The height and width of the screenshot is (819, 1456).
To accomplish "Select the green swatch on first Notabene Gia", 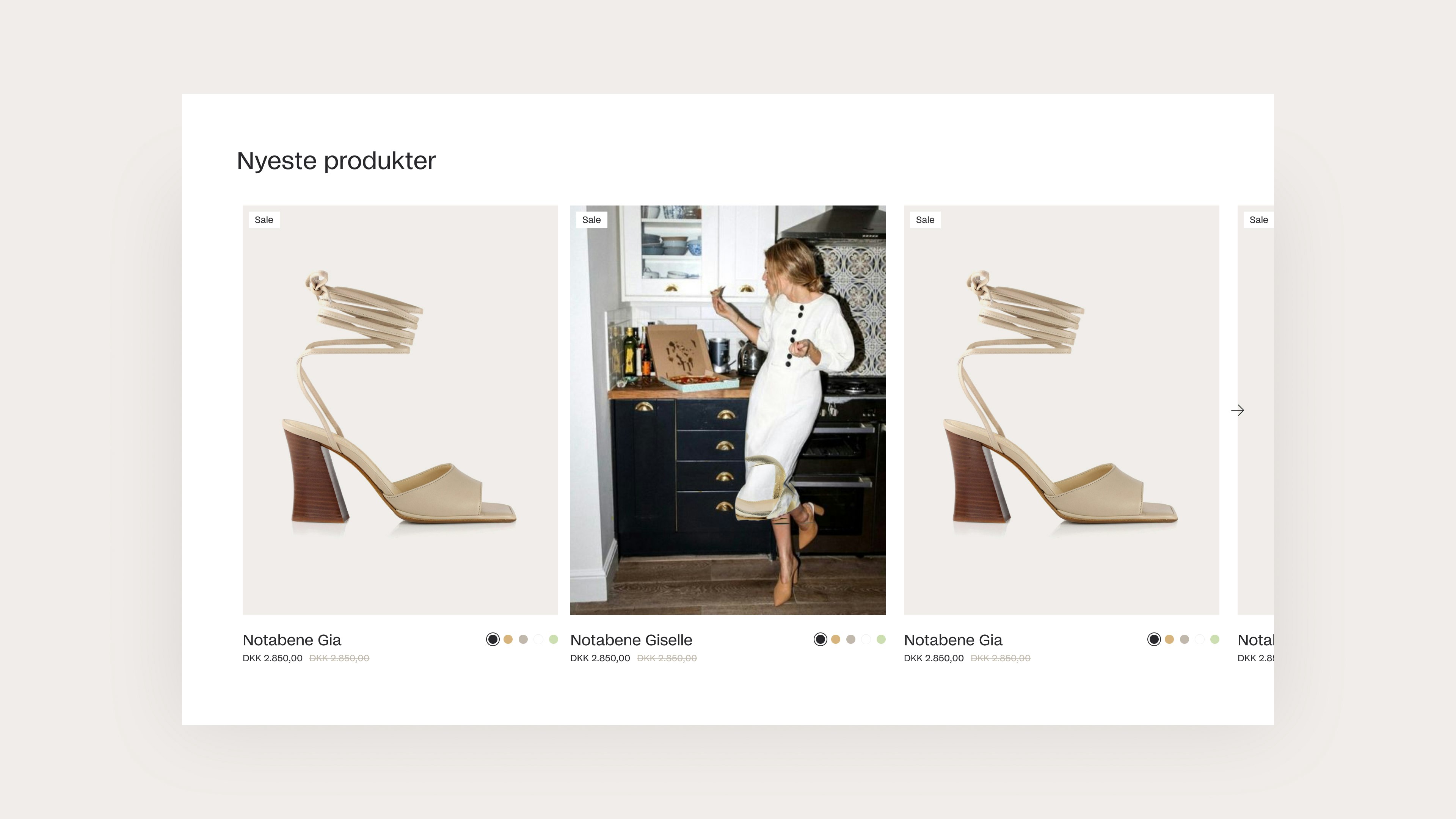I will pos(554,639).
